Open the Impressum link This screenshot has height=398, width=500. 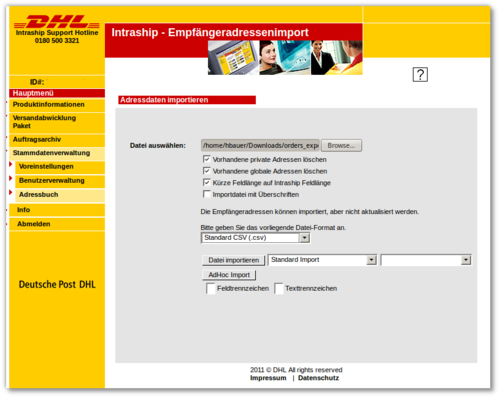(x=268, y=378)
